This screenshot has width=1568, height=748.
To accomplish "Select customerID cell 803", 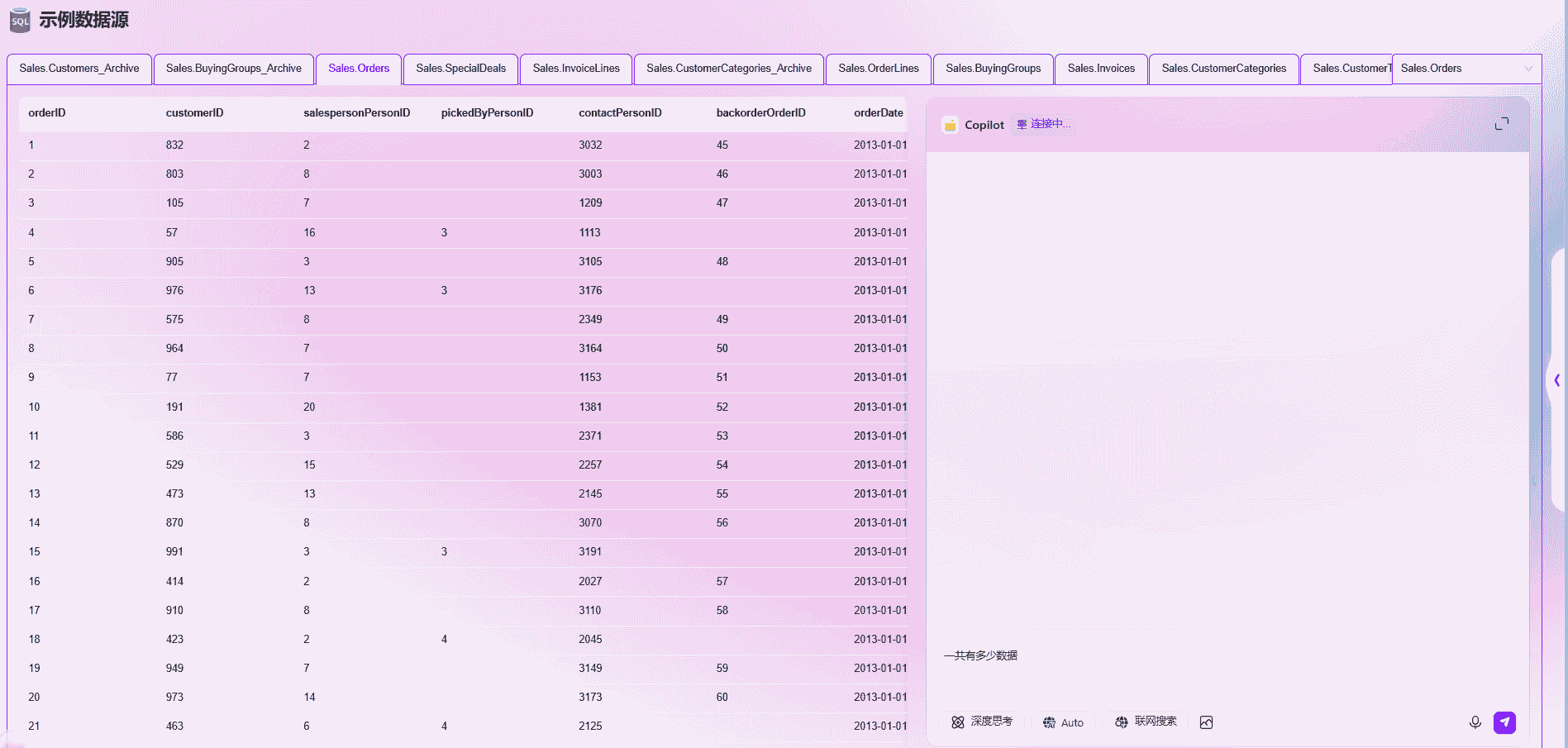I will pos(174,174).
